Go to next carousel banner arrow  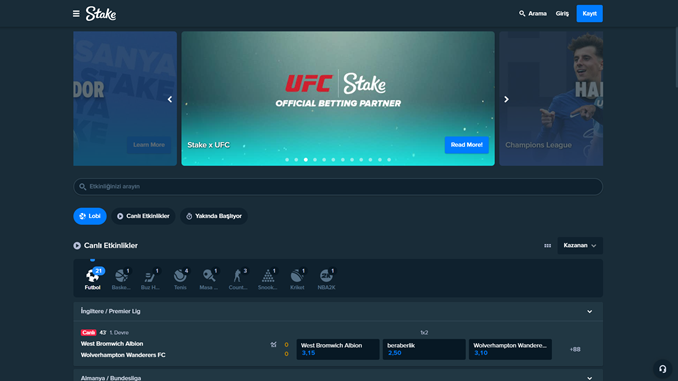coord(506,99)
